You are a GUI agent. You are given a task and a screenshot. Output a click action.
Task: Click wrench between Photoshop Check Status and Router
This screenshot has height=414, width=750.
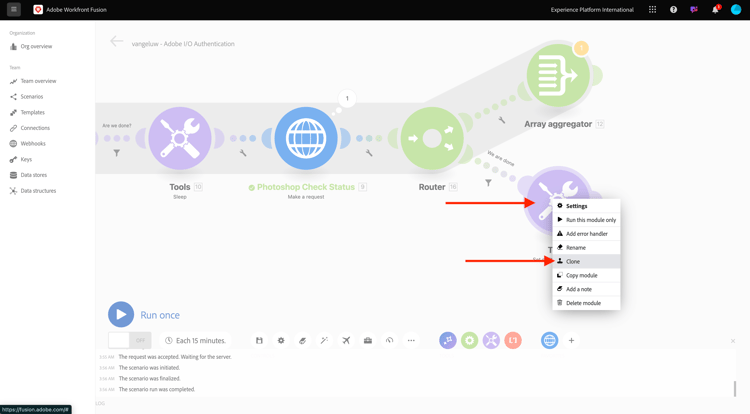pos(369,153)
